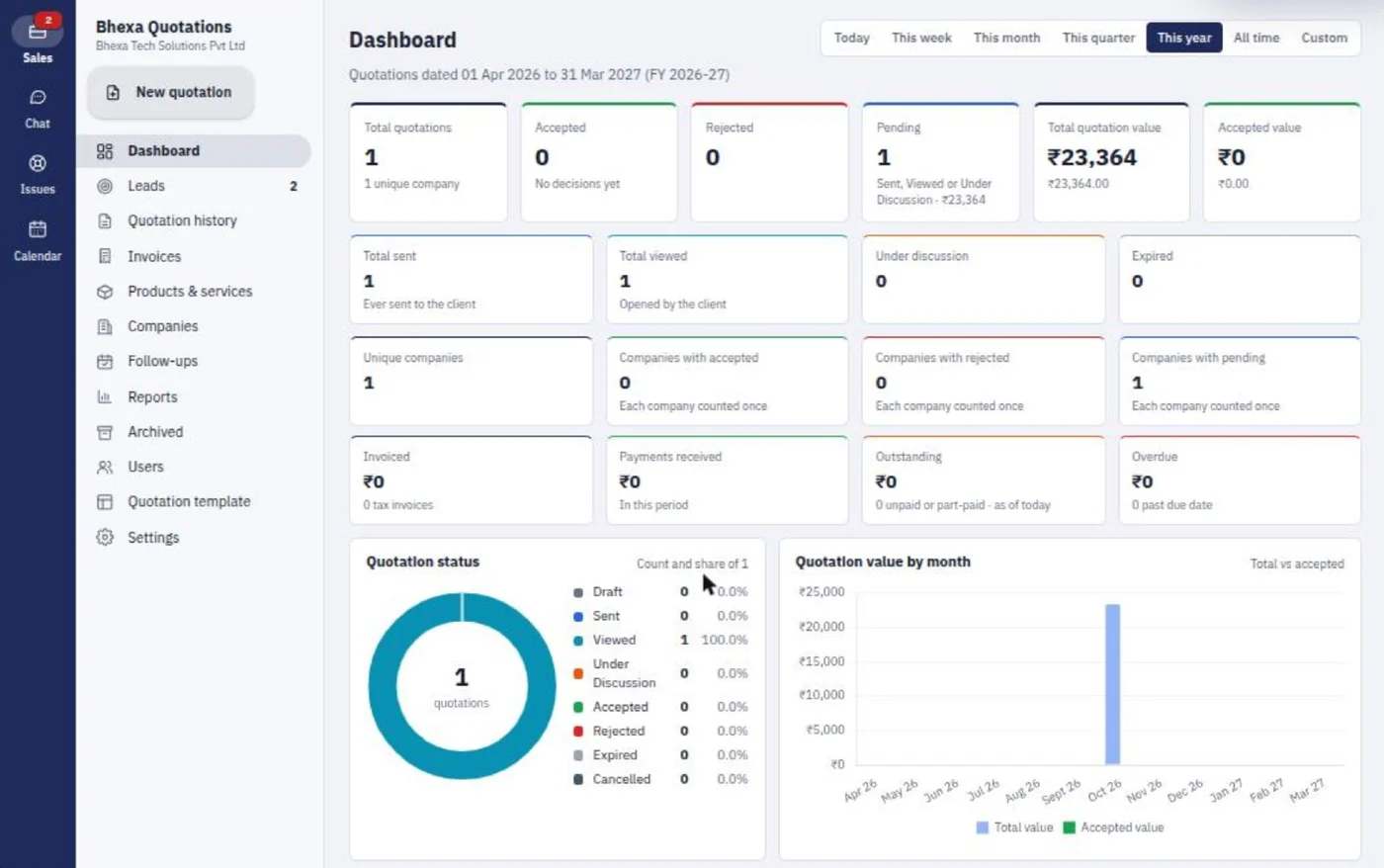Click the Quotation template layout icon
The height and width of the screenshot is (868, 1384).
(x=105, y=502)
